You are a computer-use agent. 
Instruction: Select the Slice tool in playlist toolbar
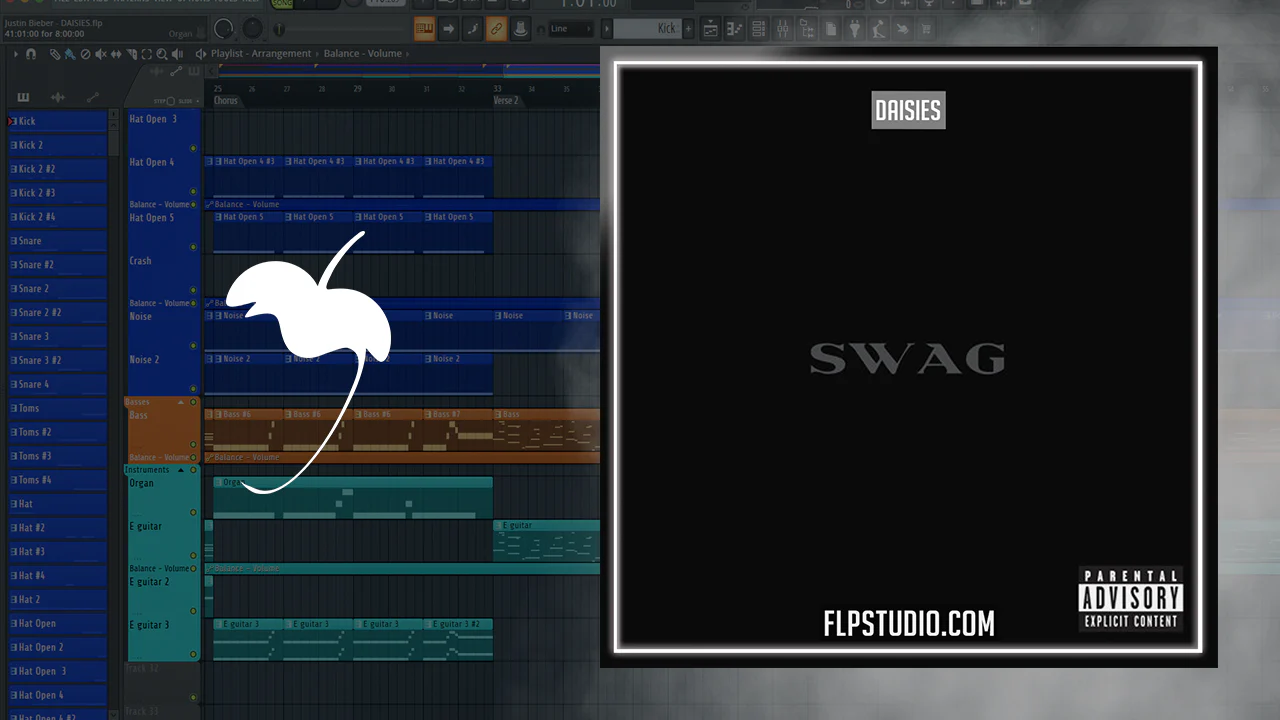(131, 54)
